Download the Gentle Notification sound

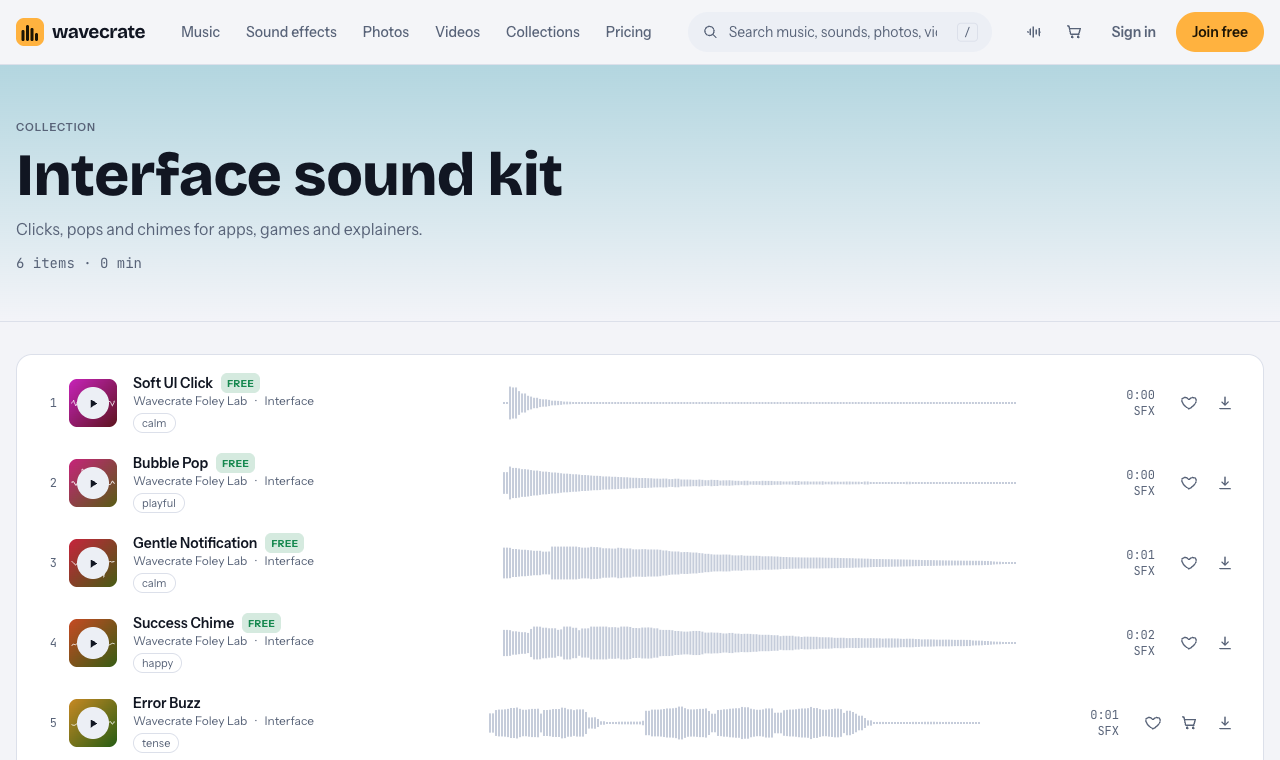point(1225,563)
